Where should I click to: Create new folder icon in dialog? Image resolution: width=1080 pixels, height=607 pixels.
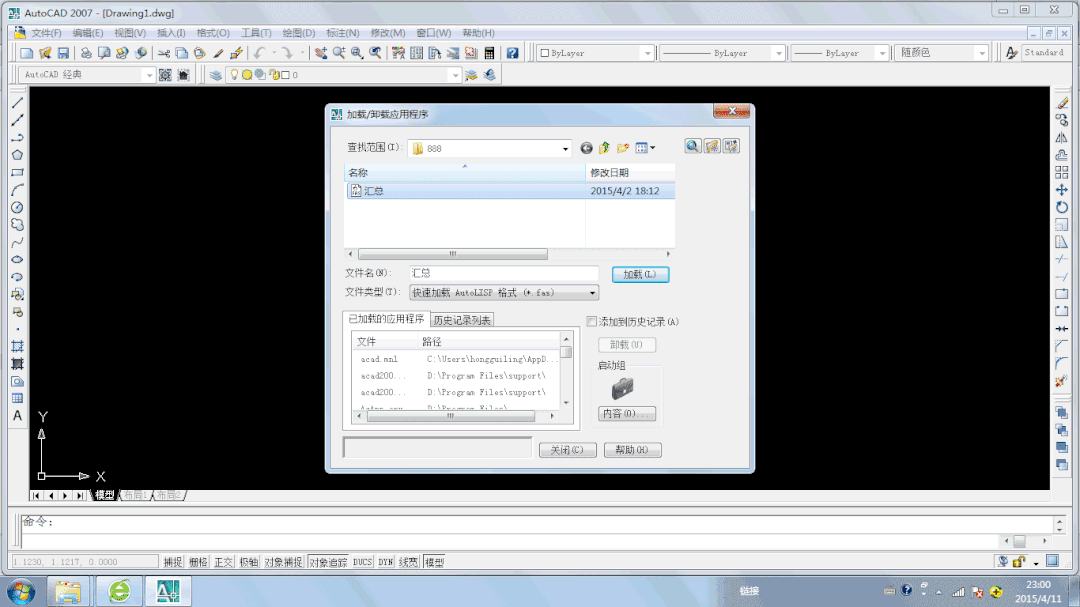(x=623, y=147)
